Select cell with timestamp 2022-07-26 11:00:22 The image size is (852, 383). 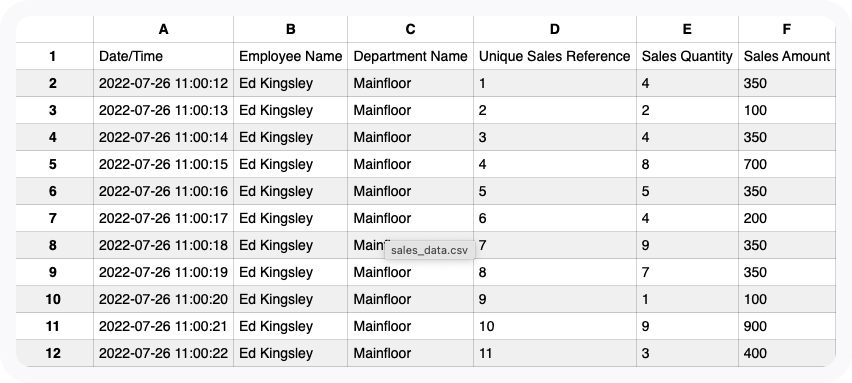pos(164,353)
